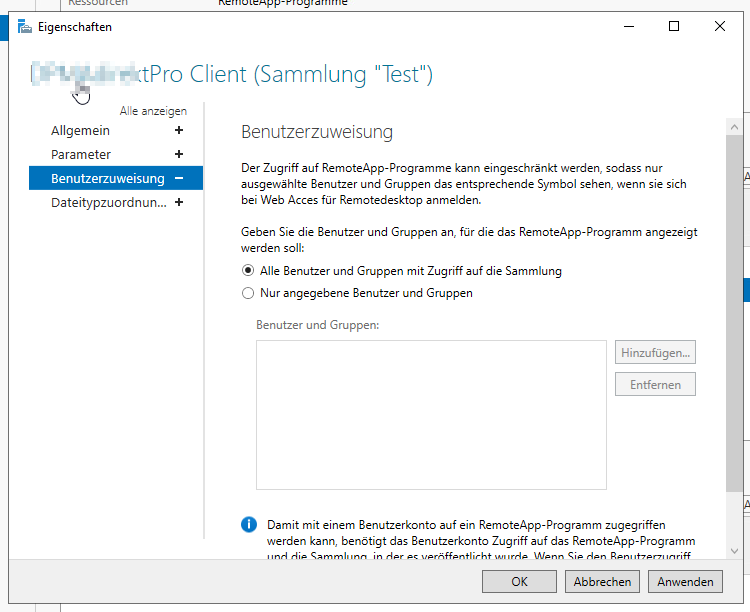Maximize the Eigenschaften window
This screenshot has height=612, width=750.
click(674, 26)
